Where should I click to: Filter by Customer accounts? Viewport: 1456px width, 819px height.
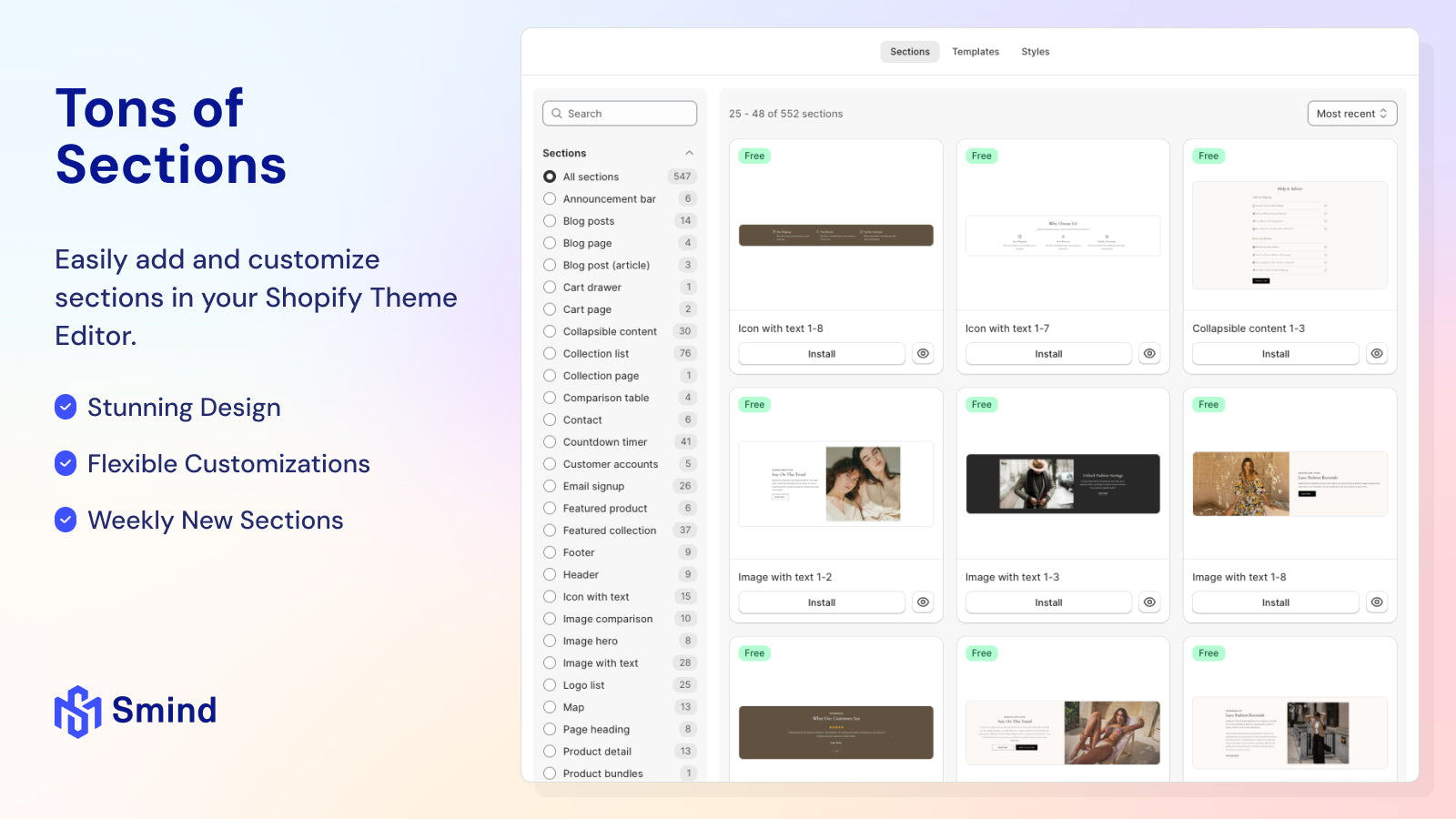(x=550, y=464)
